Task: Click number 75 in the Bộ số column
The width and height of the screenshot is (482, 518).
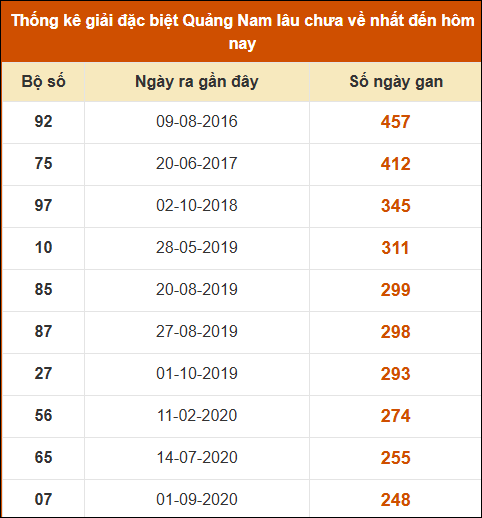Action: click(43, 163)
